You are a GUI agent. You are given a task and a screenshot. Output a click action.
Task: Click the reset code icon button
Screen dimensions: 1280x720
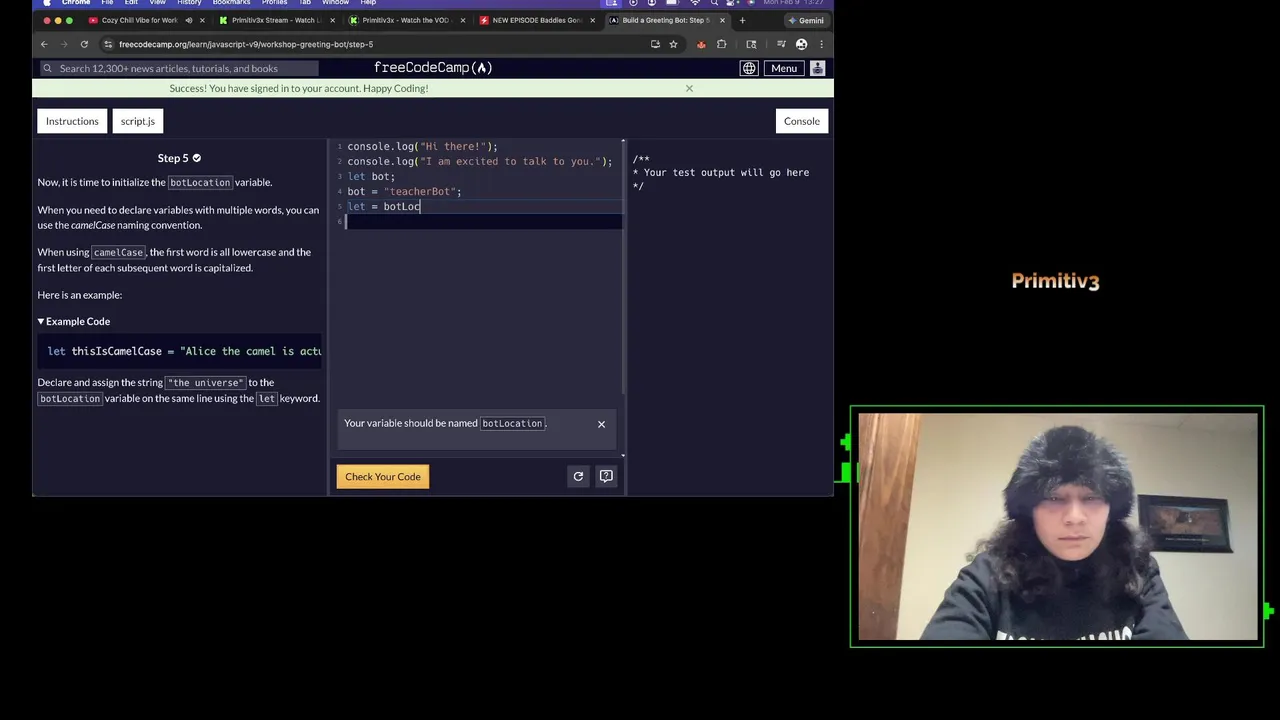pos(578,476)
